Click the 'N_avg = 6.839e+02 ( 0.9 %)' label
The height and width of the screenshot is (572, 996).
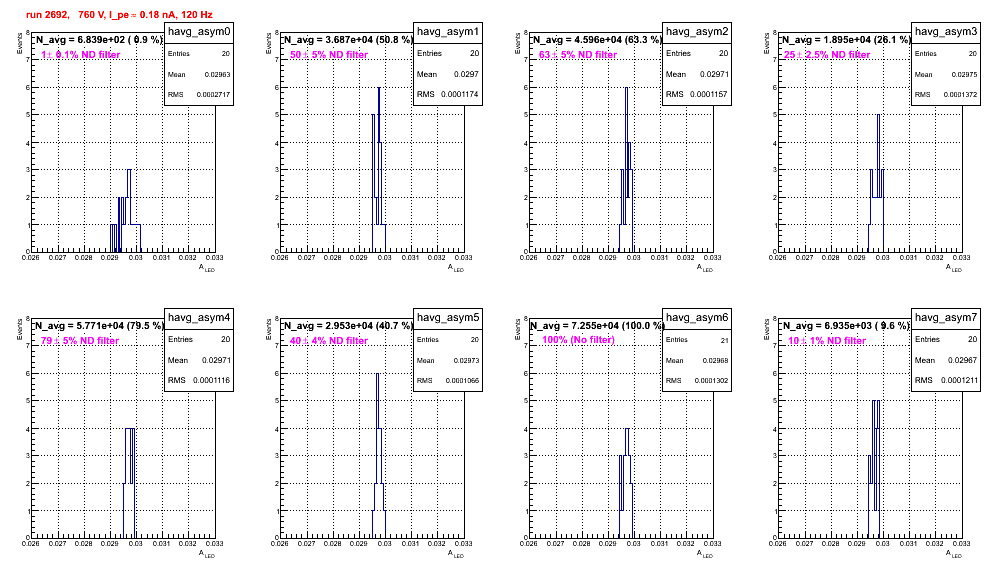click(100, 39)
